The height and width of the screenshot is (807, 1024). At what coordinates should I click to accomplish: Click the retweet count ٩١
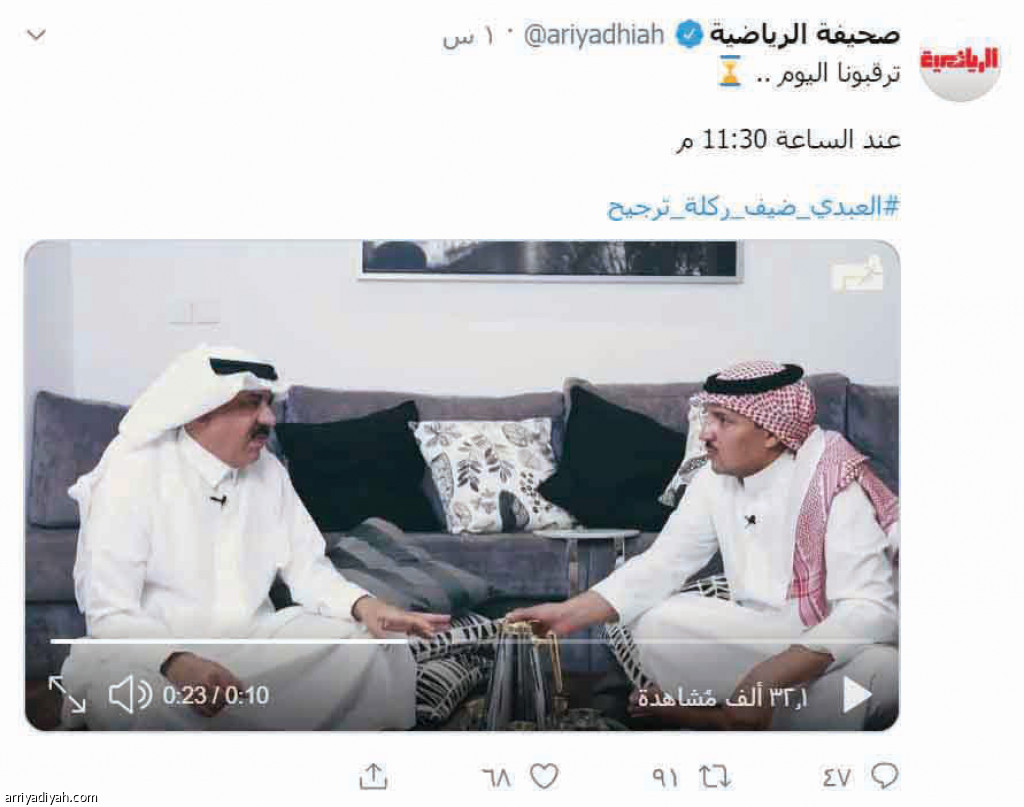click(665, 777)
